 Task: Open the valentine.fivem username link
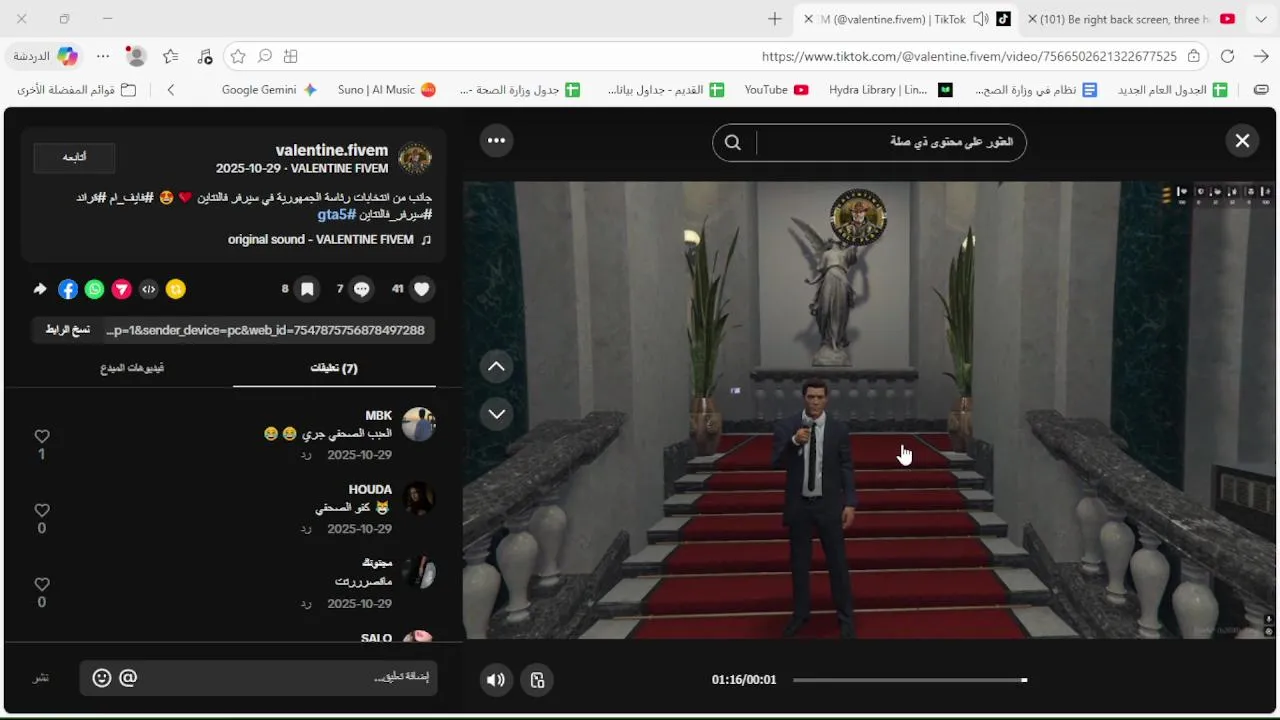pyautogui.click(x=332, y=150)
